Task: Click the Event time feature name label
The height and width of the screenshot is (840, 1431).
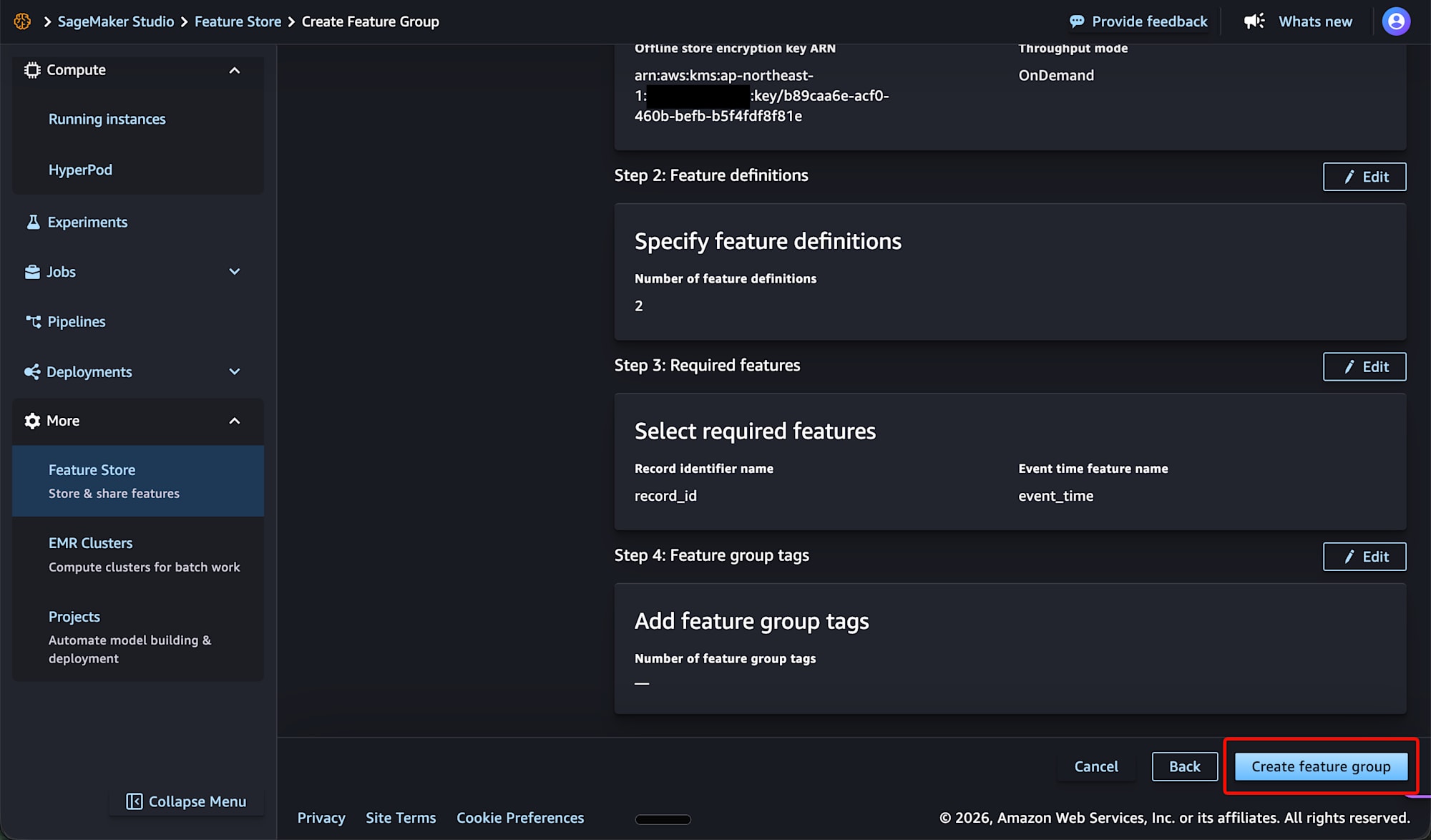Action: point(1093,469)
